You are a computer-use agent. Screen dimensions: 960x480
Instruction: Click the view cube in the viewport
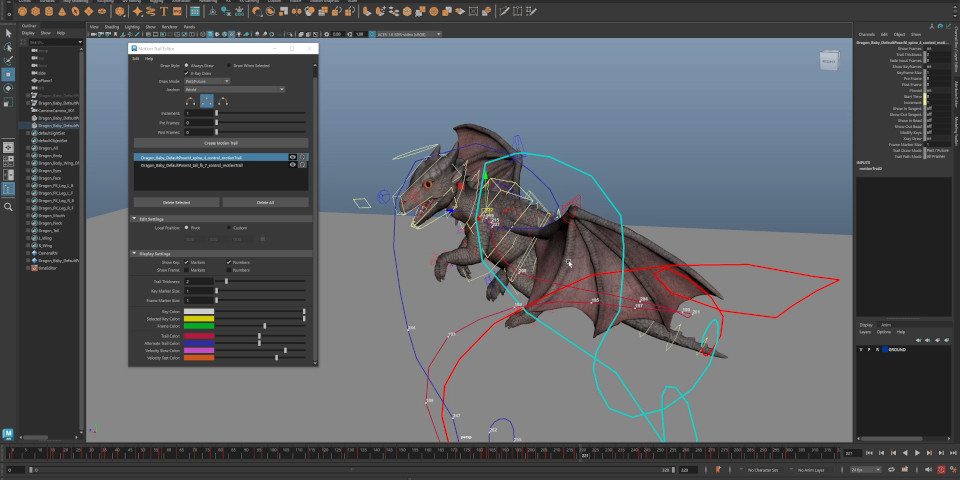click(828, 62)
